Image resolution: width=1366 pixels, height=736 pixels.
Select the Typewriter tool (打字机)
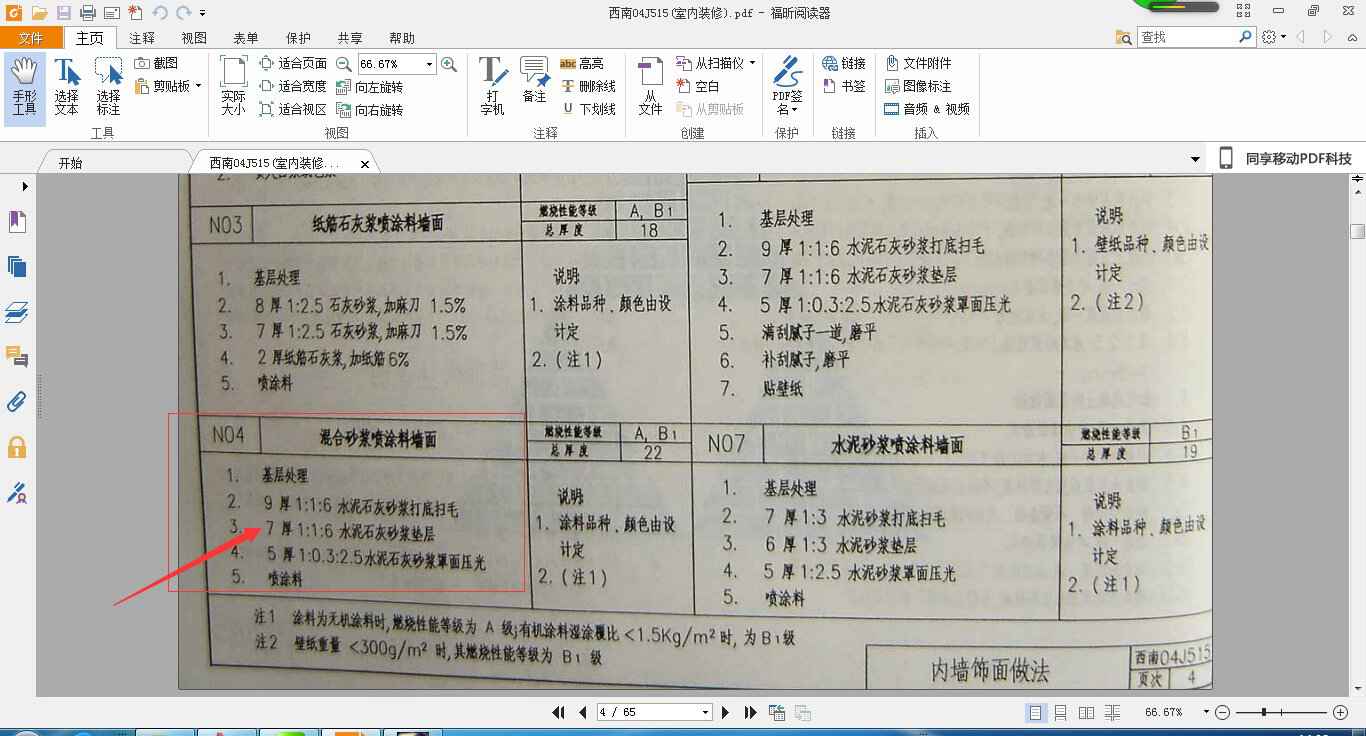pos(492,86)
